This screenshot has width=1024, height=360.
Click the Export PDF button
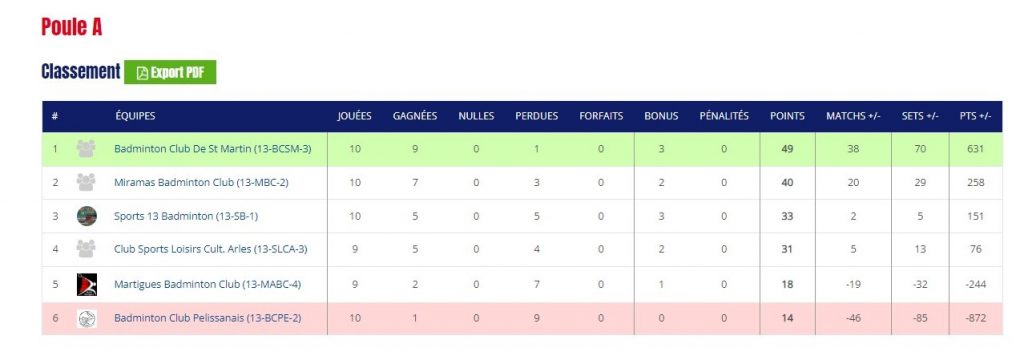click(170, 73)
